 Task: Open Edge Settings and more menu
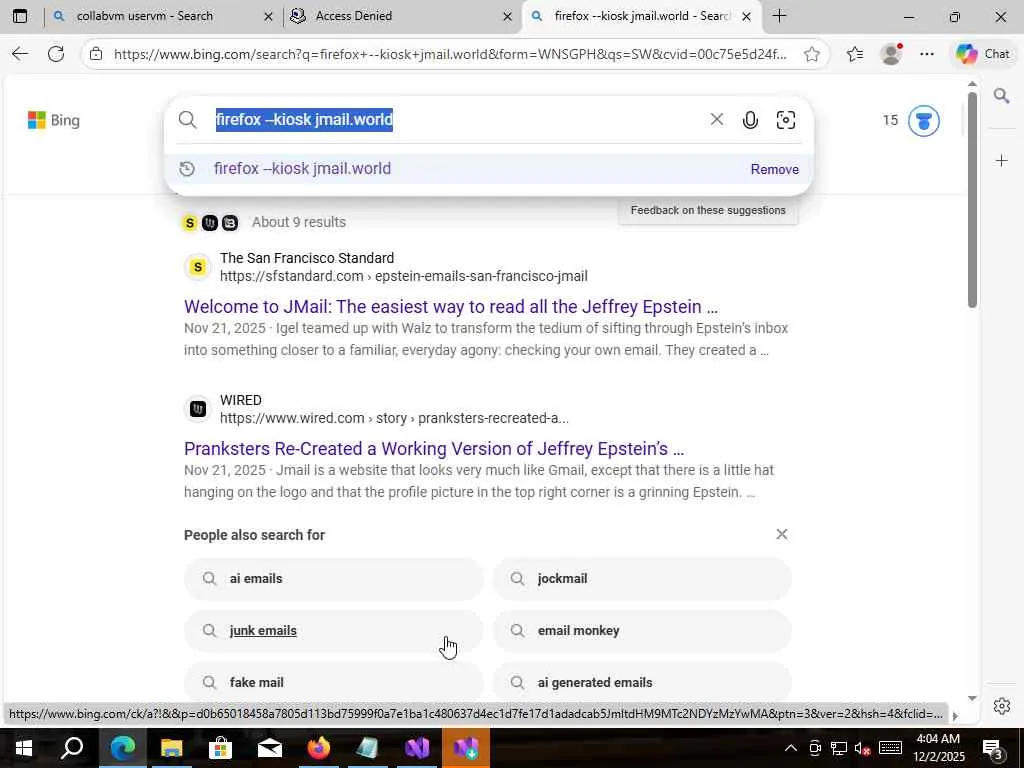(x=927, y=54)
